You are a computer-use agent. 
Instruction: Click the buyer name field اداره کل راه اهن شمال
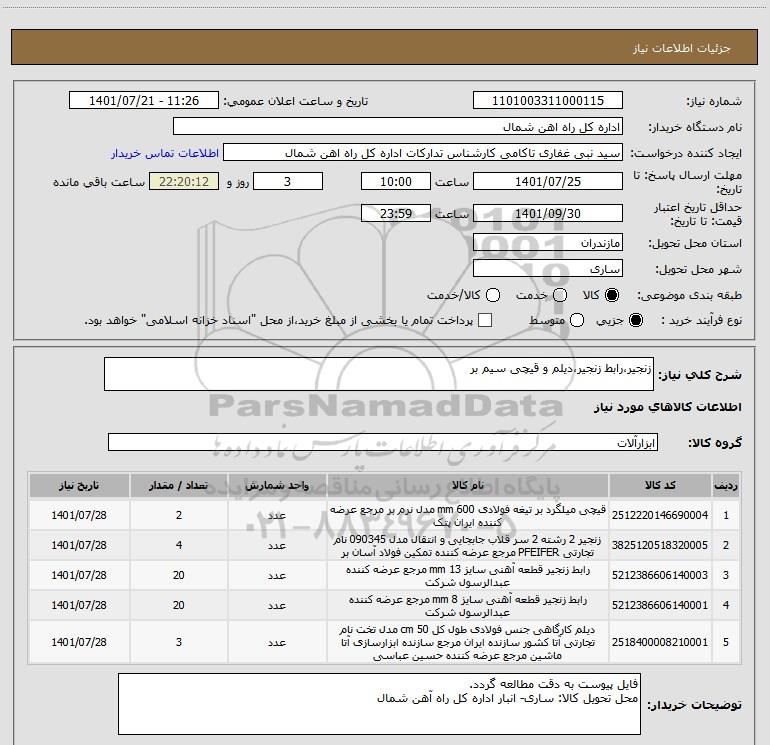pyautogui.click(x=398, y=127)
